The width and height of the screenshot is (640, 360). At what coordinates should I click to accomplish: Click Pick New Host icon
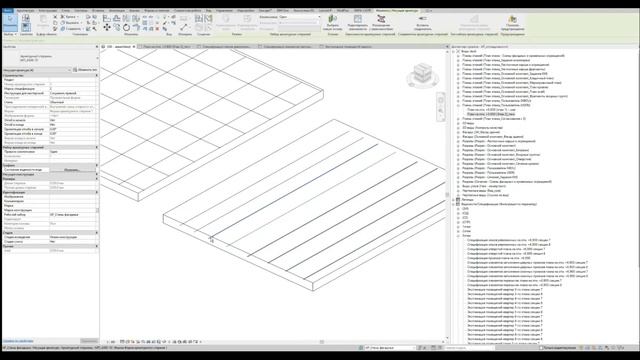tap(333, 19)
